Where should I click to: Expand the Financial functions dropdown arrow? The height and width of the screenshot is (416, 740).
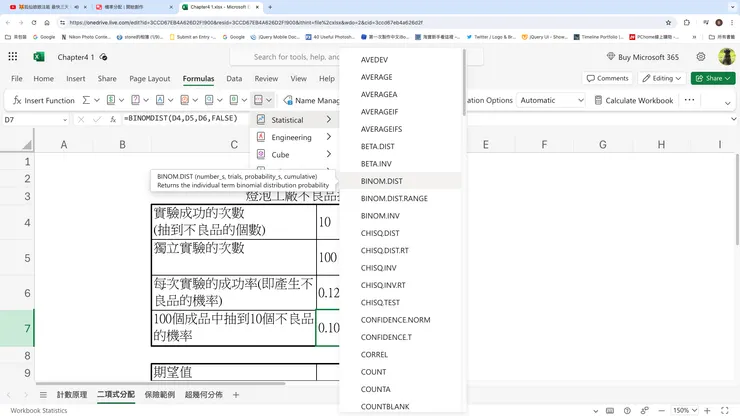[121, 100]
